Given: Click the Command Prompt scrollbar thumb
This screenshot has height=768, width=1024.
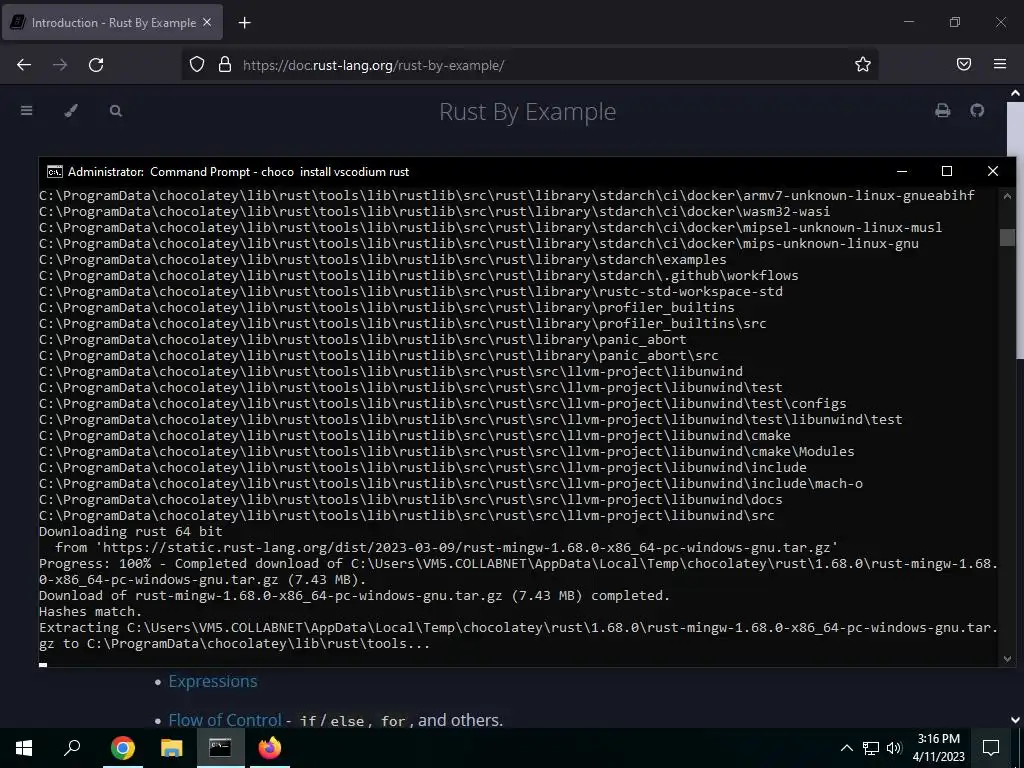Looking at the screenshot, I should click(x=1007, y=238).
